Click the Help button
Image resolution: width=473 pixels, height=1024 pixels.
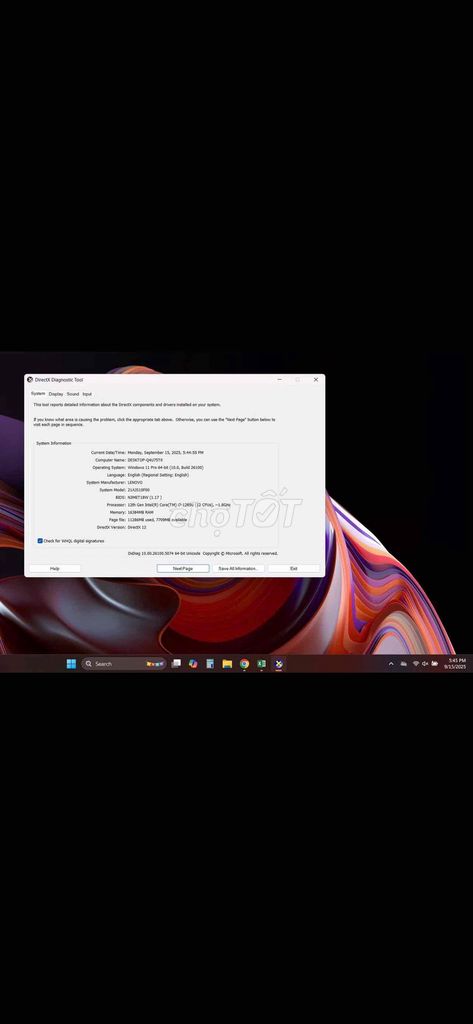click(55, 569)
